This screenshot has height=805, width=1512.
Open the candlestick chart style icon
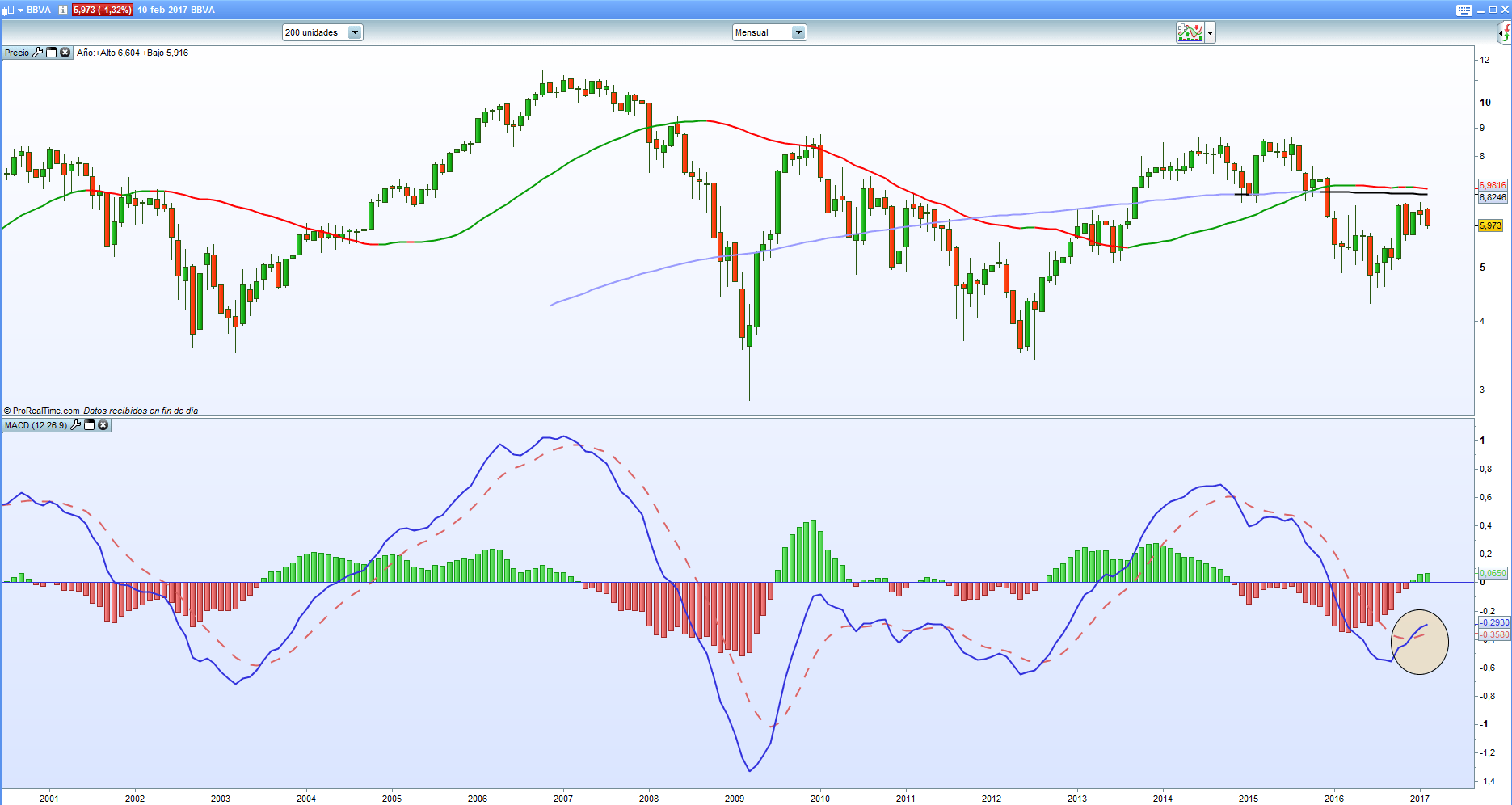pos(8,10)
